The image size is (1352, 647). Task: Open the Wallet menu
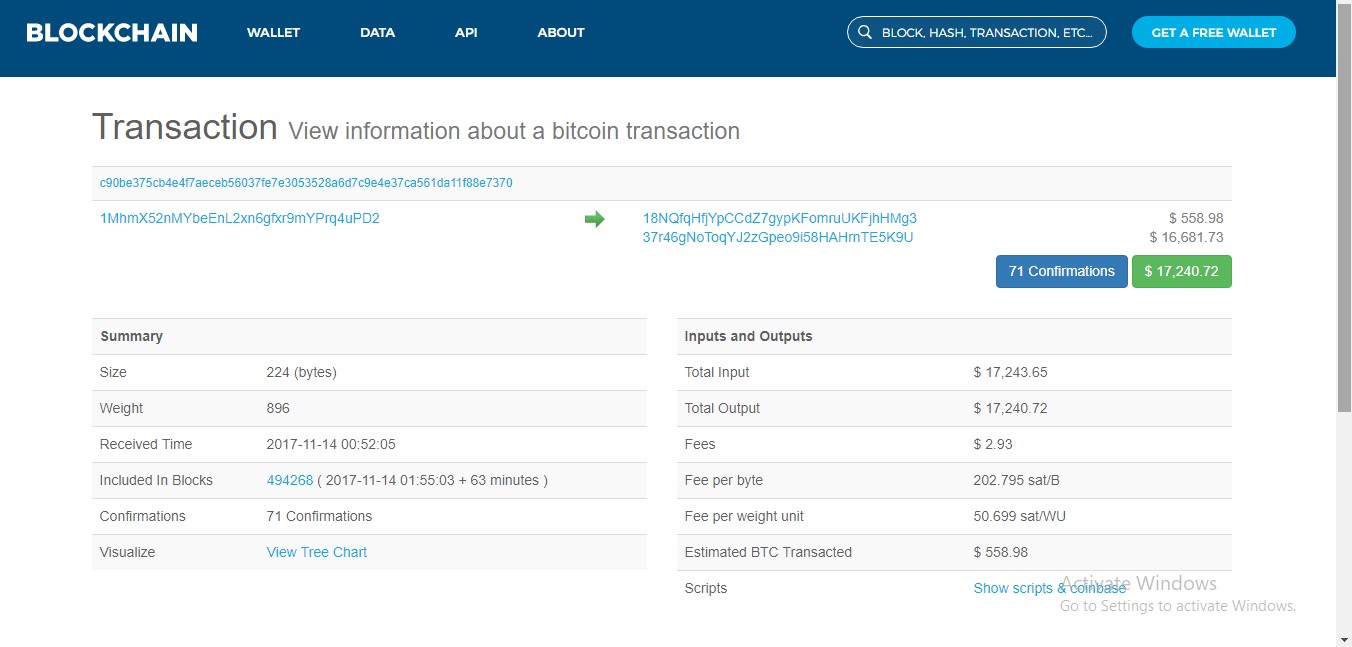click(x=273, y=32)
